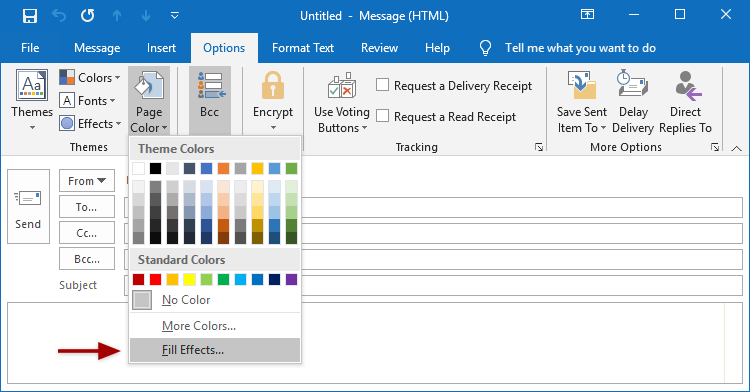Collapse the ribbon with the chevron
The height and width of the screenshot is (392, 750).
pos(737,148)
